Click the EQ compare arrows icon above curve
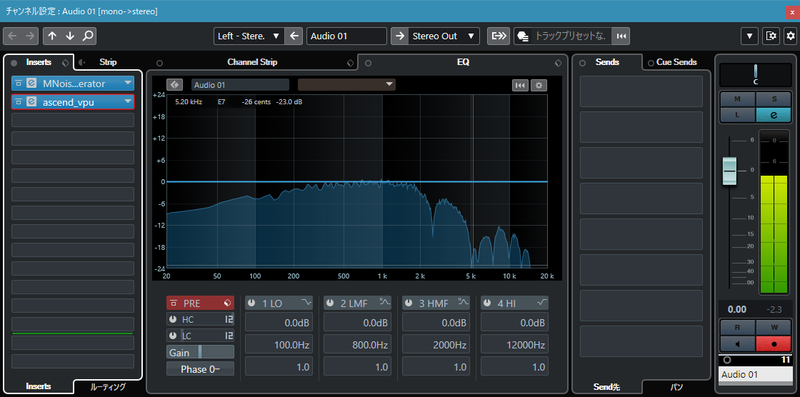 174,85
